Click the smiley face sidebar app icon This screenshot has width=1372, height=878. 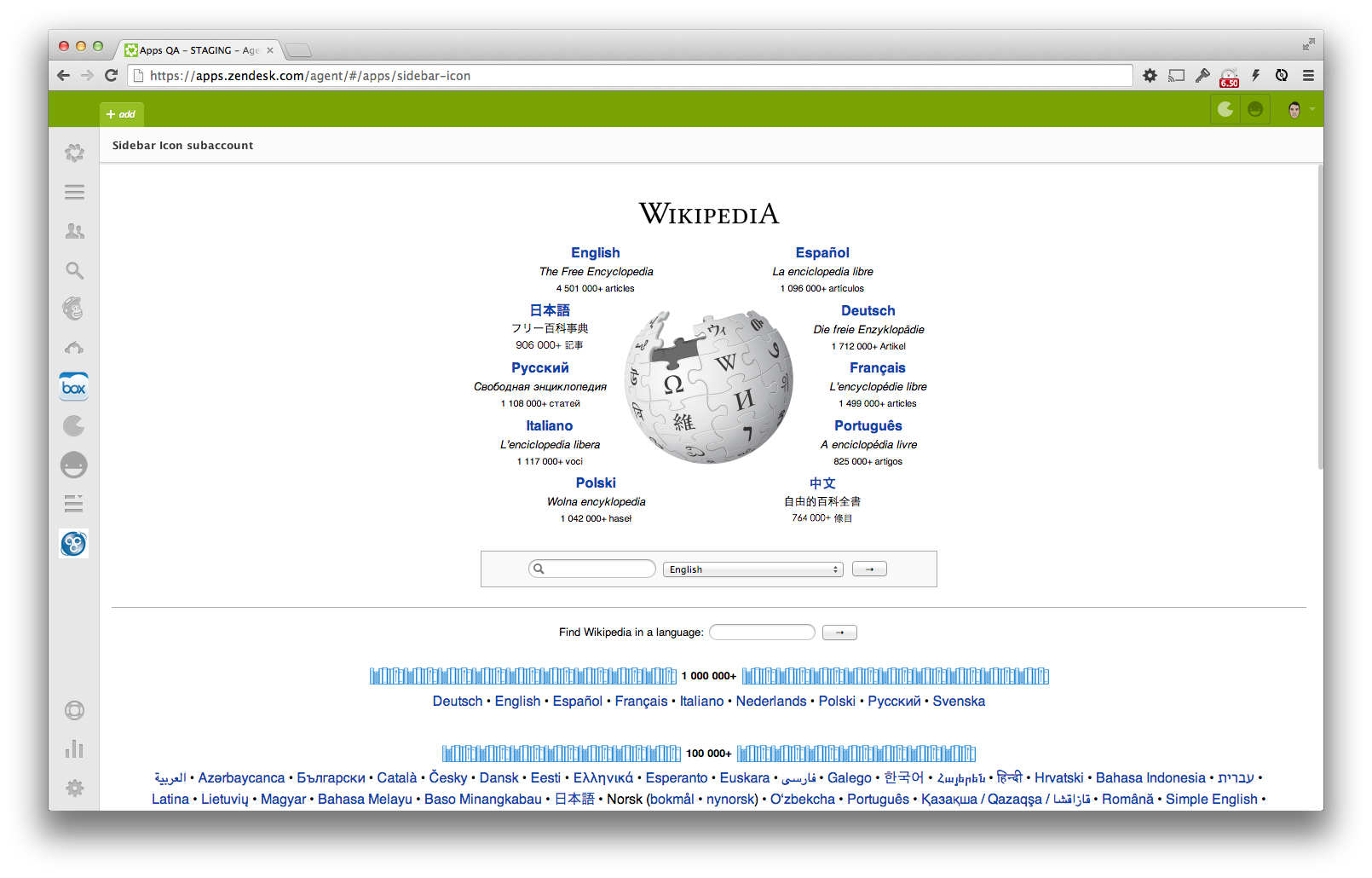pyautogui.click(x=74, y=465)
